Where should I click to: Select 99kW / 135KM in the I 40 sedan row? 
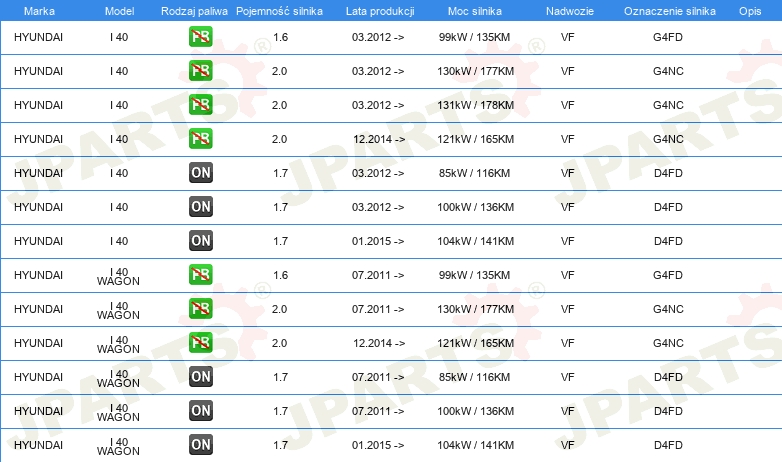coord(474,37)
